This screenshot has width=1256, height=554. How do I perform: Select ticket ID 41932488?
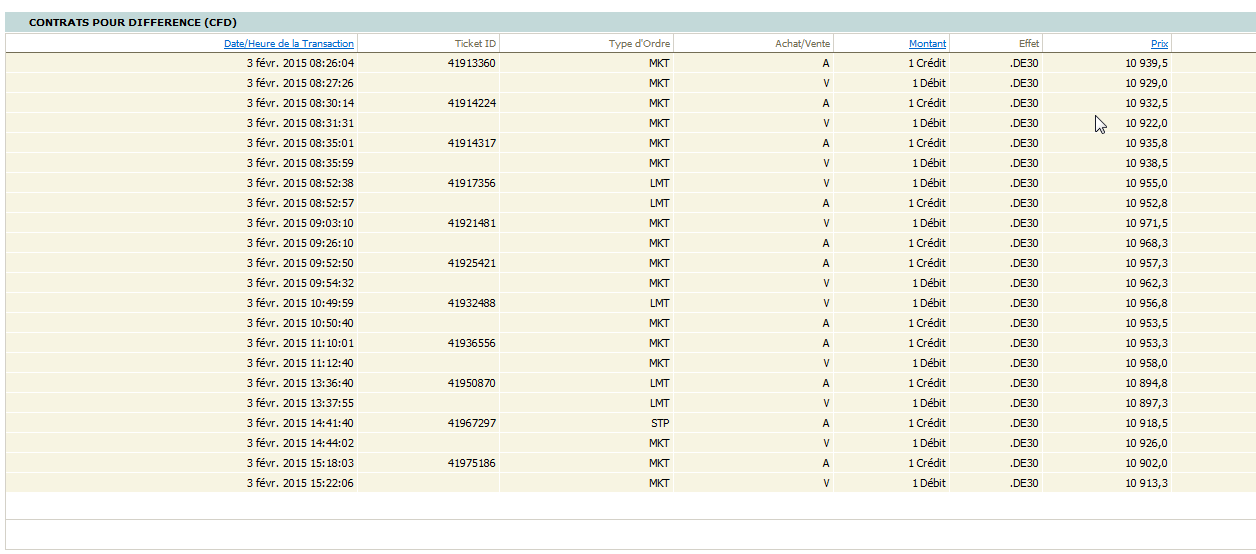tap(472, 303)
